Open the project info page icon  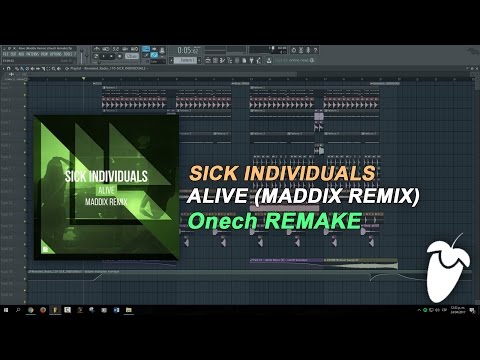244,60
